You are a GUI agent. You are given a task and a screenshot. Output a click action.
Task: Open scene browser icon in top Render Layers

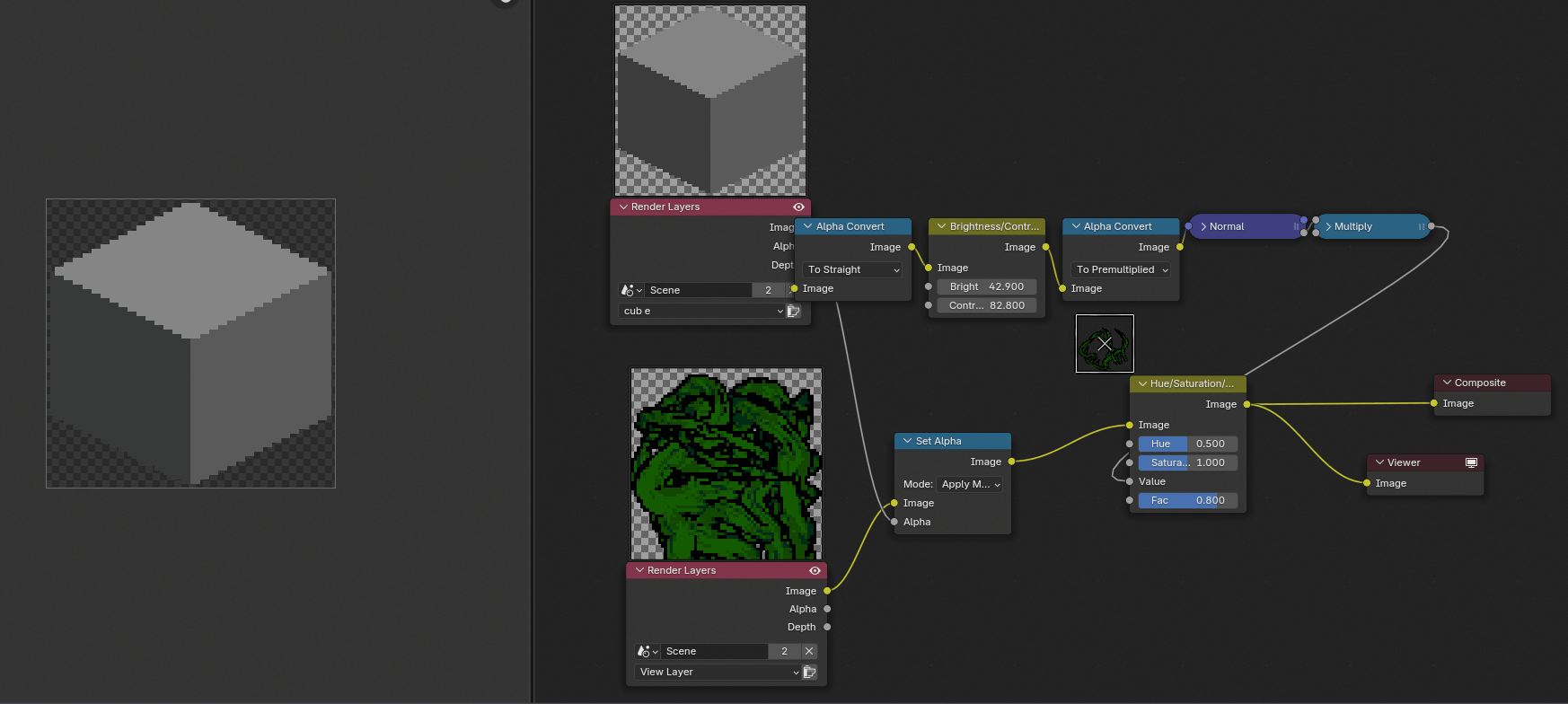pyautogui.click(x=629, y=290)
